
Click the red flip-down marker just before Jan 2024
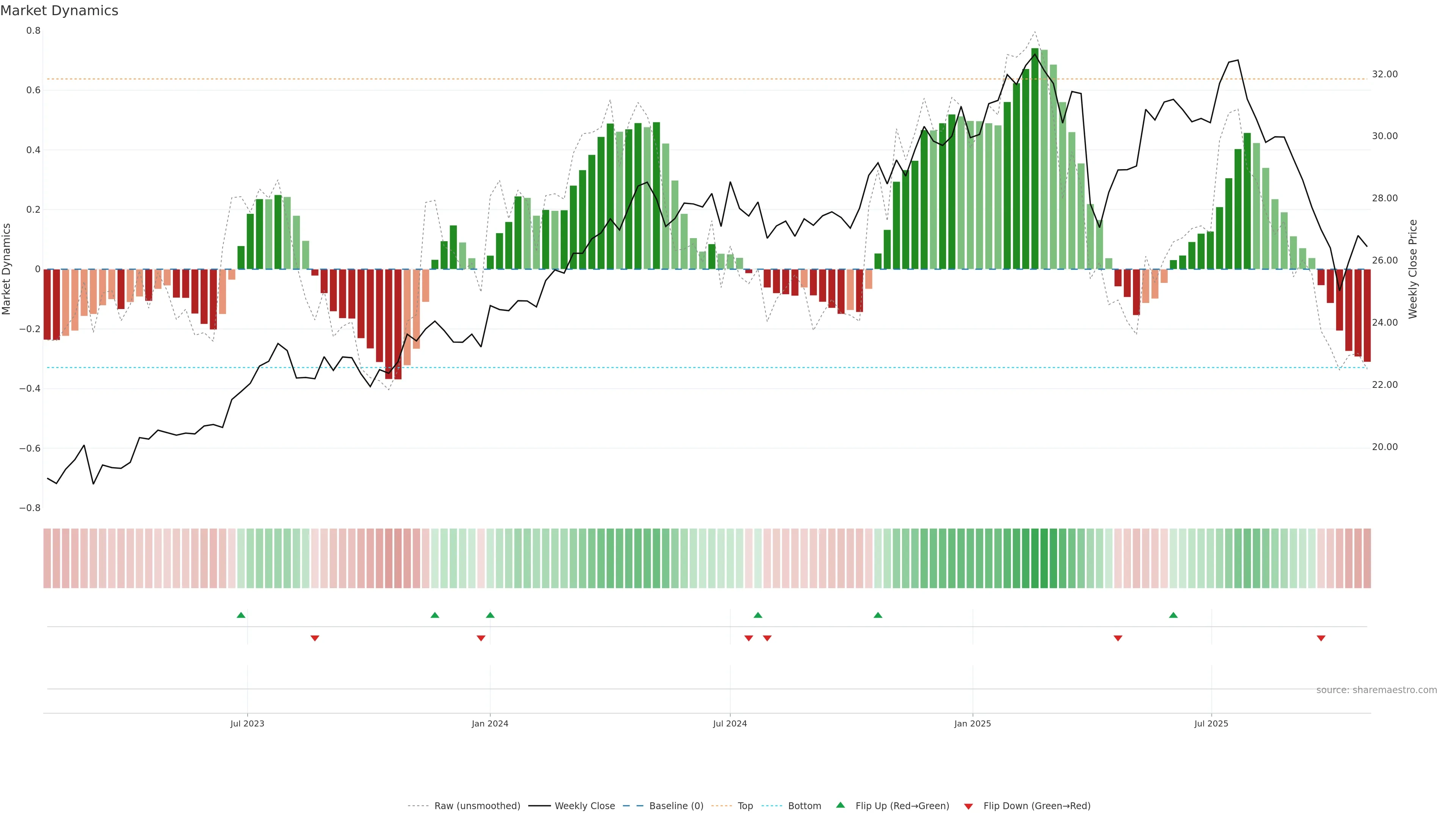pyautogui.click(x=481, y=638)
